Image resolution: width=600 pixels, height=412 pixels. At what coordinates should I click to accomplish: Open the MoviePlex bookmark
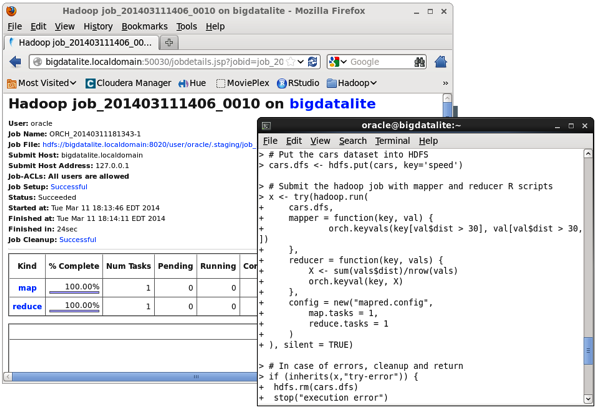[243, 83]
